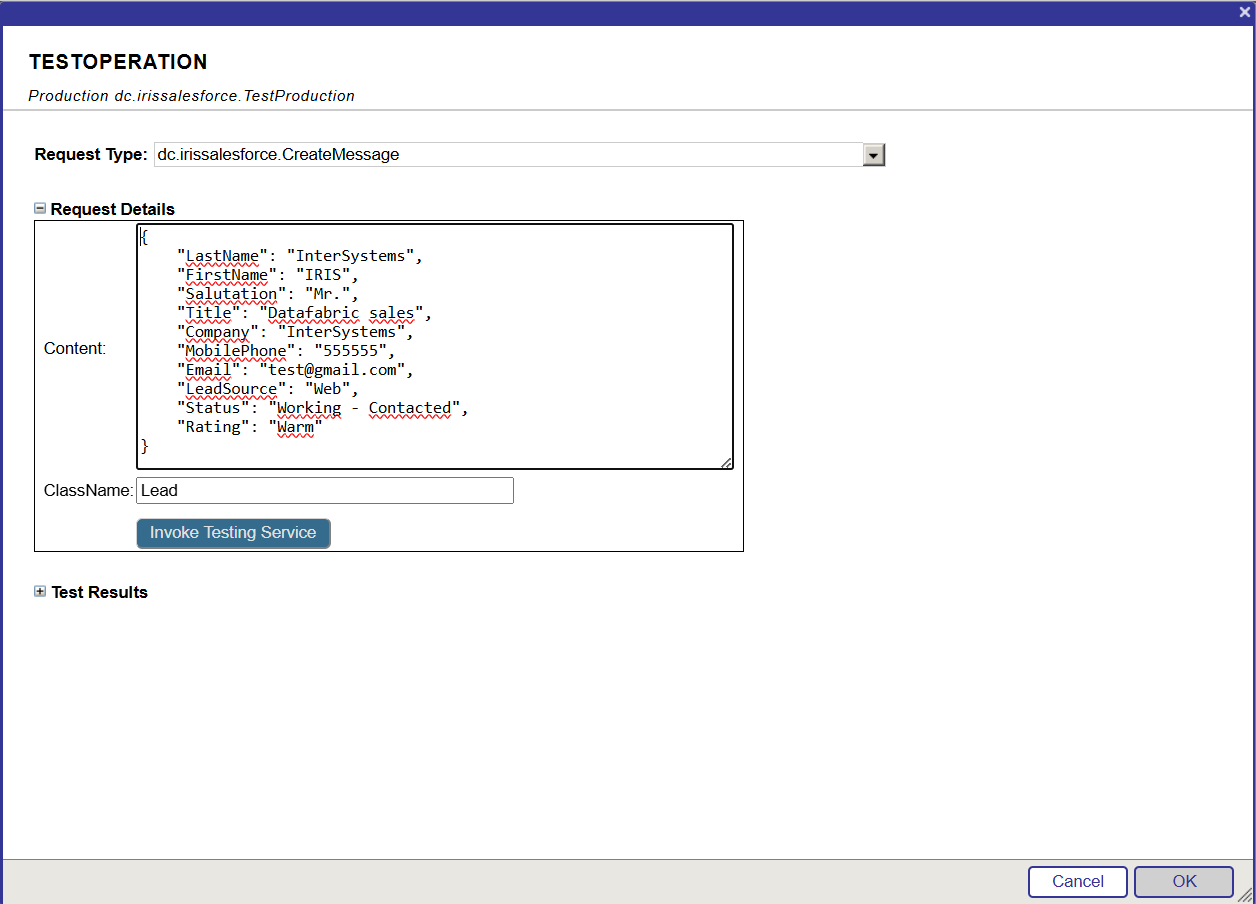Click Invoke Testing Service button
This screenshot has width=1256, height=904.
(233, 533)
